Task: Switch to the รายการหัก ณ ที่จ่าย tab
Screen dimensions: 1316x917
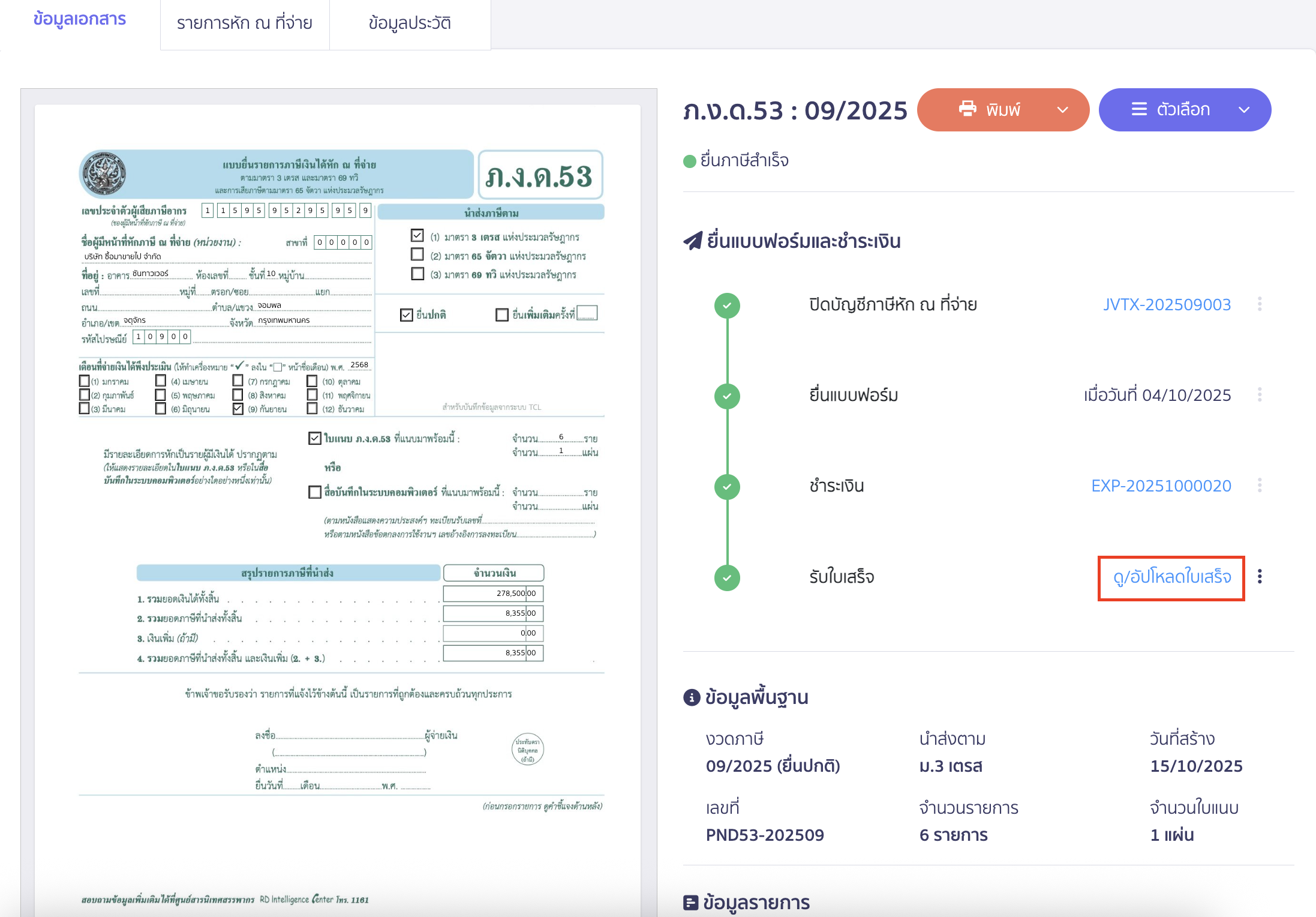Action: click(x=244, y=23)
